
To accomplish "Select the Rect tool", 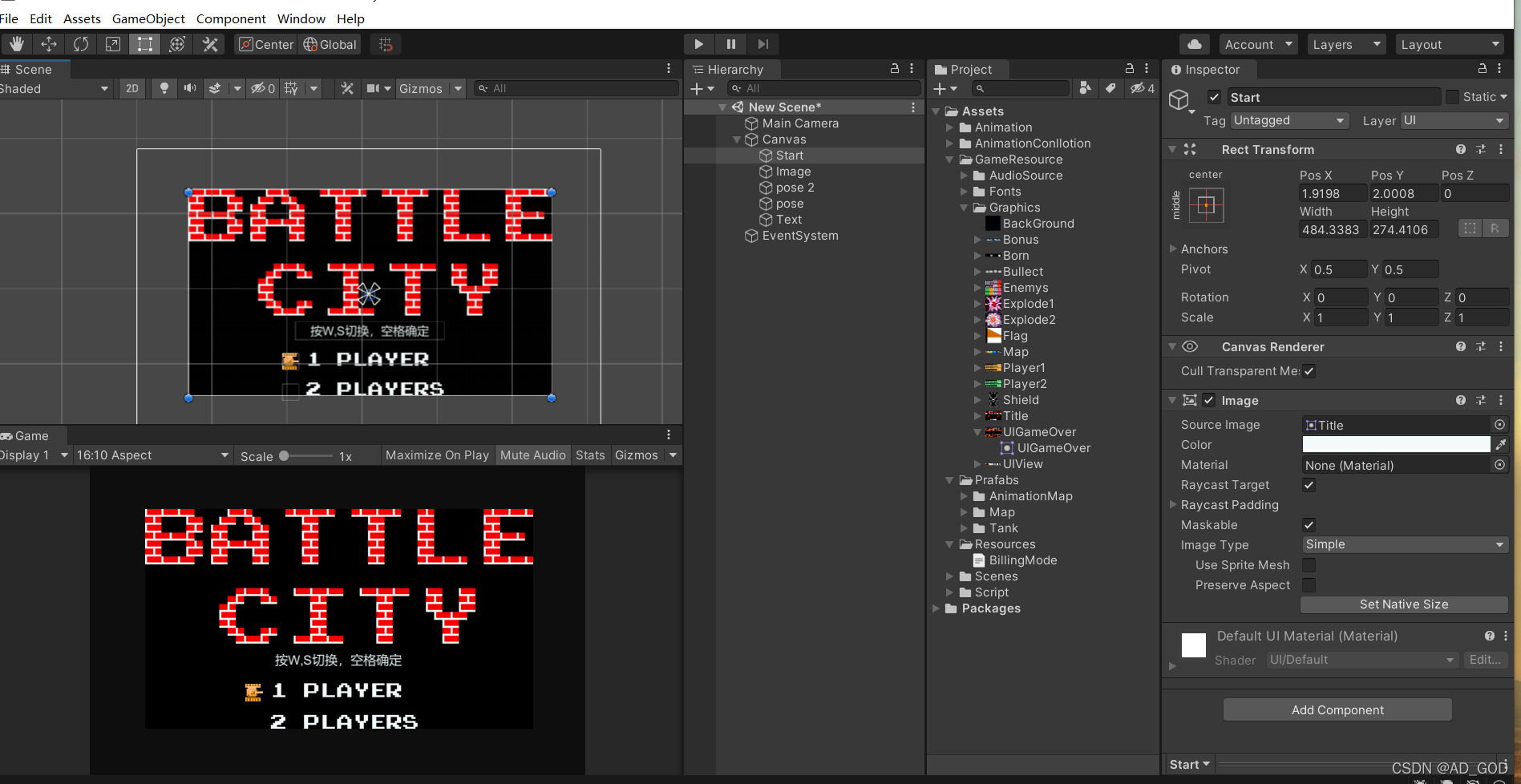I will pos(145,44).
